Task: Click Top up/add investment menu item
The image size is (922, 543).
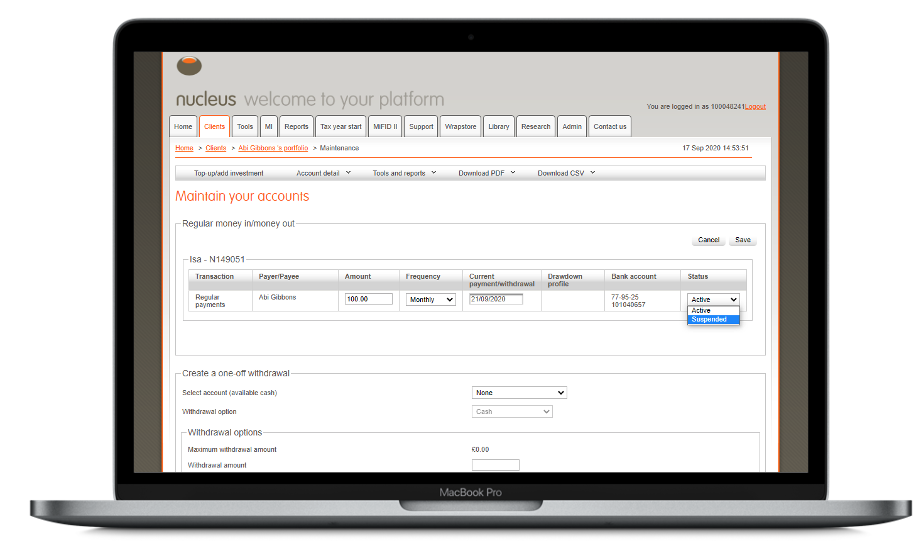Action: coord(229,173)
